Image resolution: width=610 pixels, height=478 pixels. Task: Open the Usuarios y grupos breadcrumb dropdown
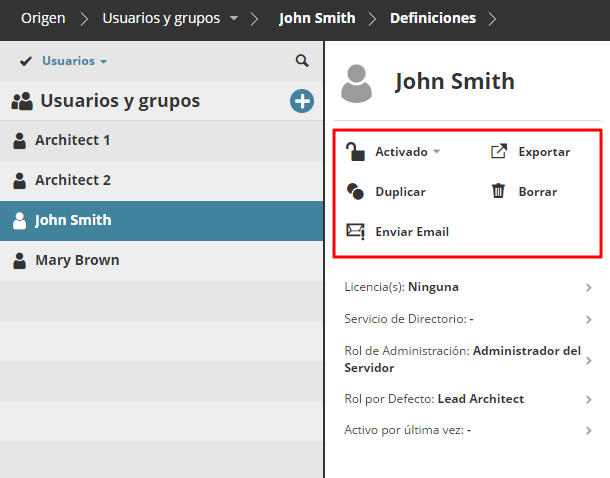(x=233, y=18)
